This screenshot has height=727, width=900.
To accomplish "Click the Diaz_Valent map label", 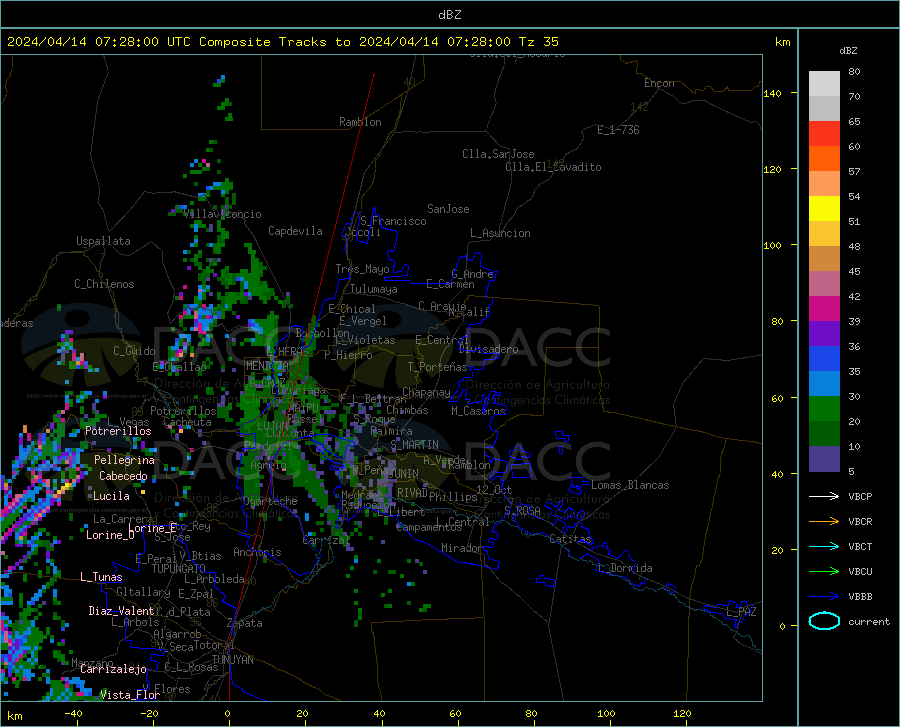I will coord(121,611).
